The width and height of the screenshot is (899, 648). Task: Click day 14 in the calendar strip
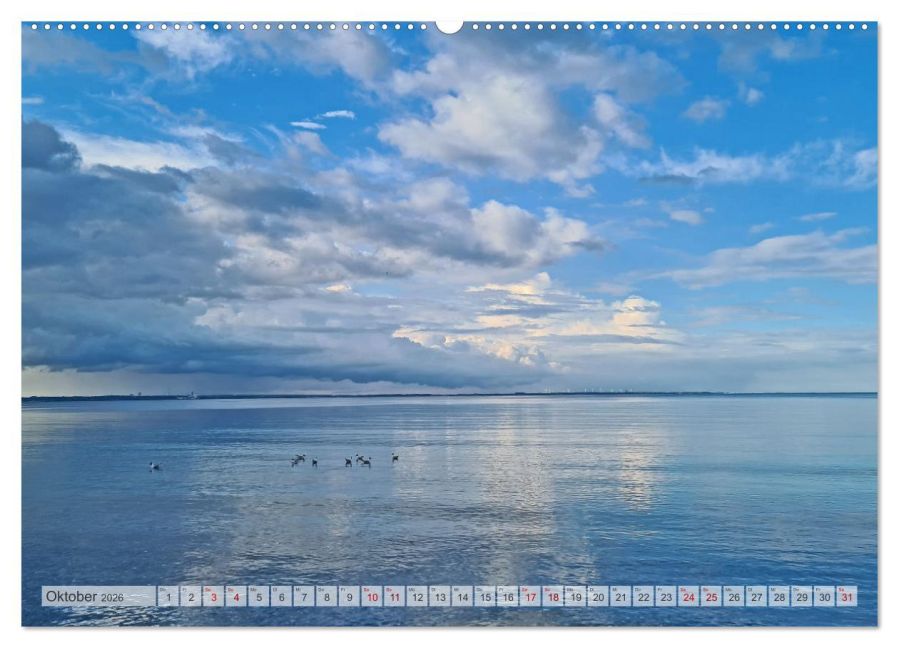462,597
